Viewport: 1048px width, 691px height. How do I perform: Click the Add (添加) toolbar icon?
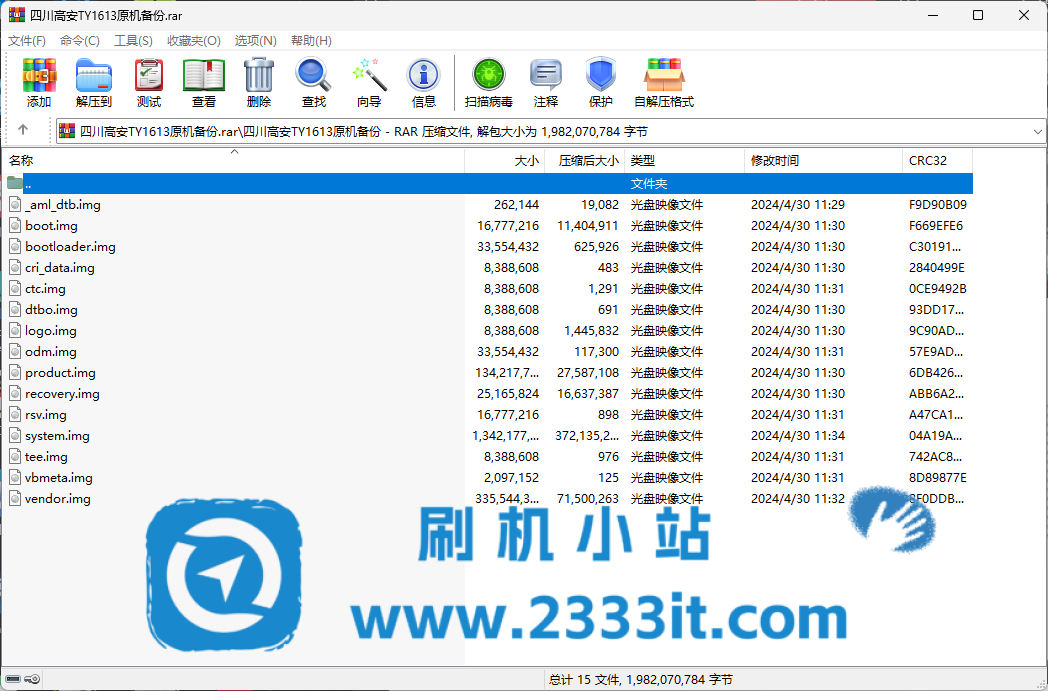pos(39,82)
